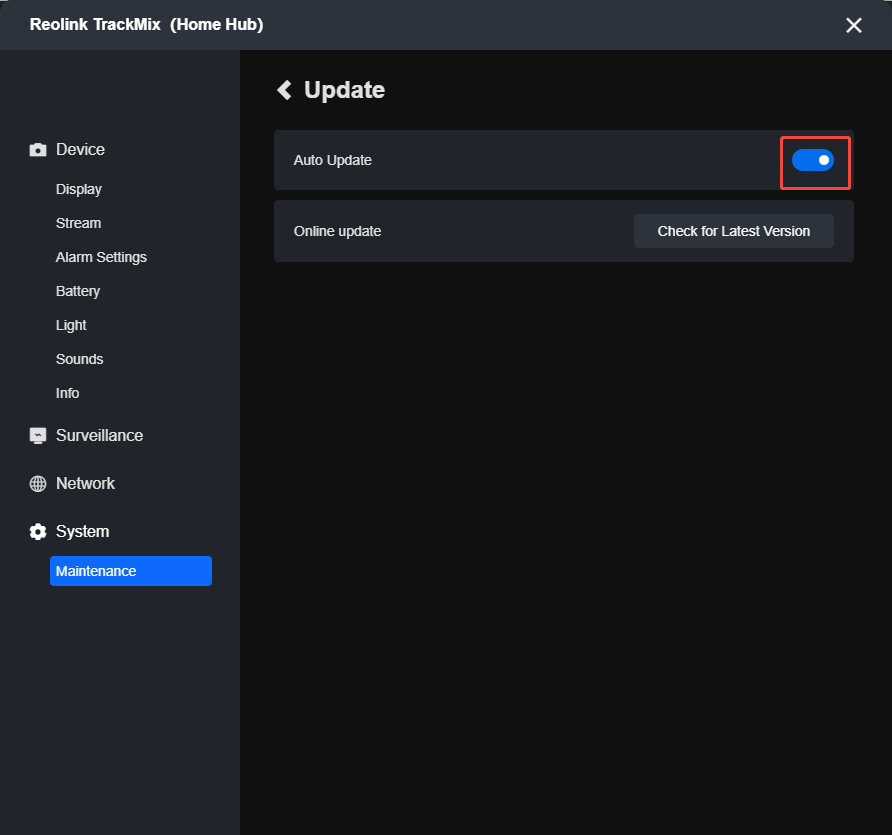Open the Light settings
Image resolution: width=892 pixels, height=835 pixels.
[x=71, y=325]
